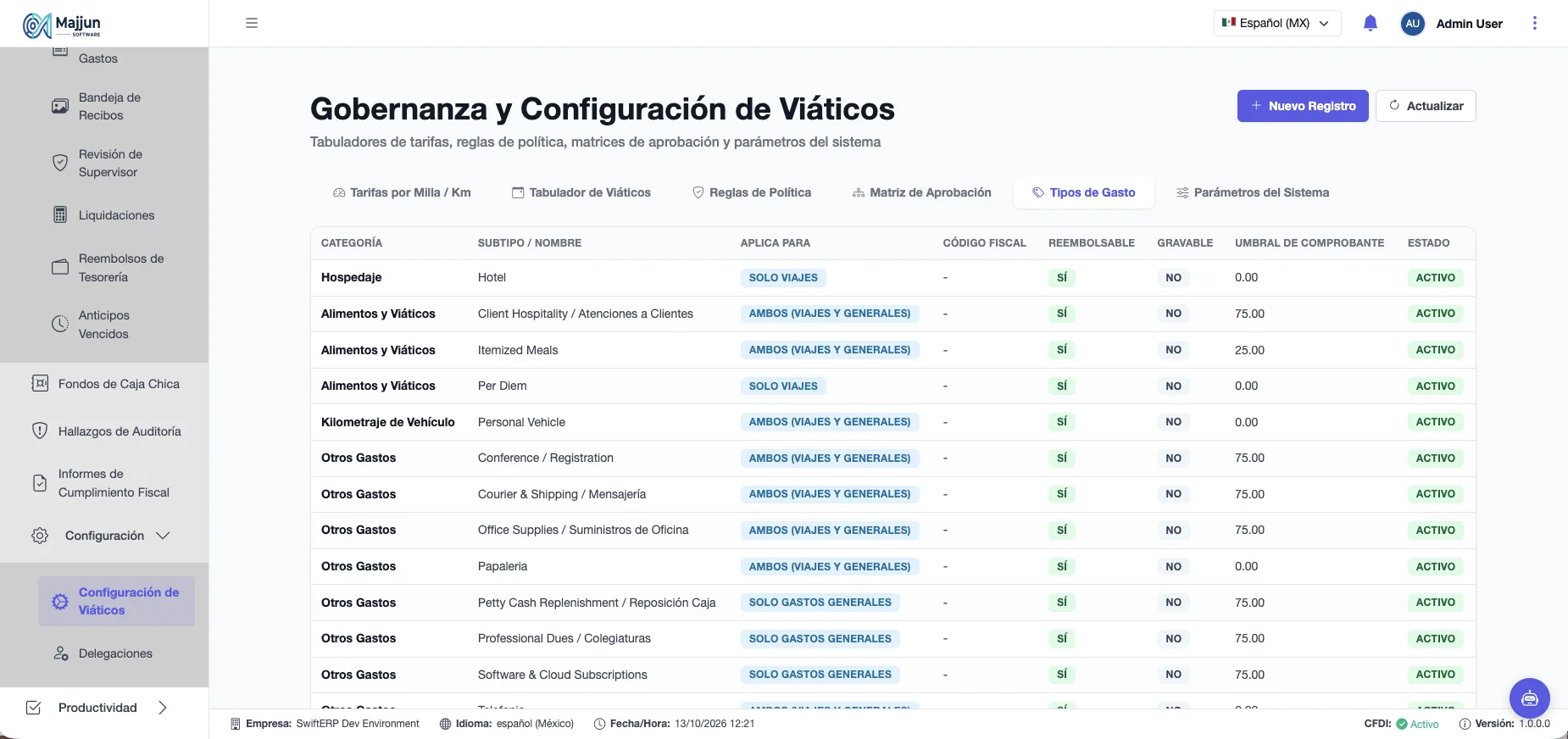Open the notifications bell
This screenshot has height=739, width=1568.
[x=1371, y=24]
